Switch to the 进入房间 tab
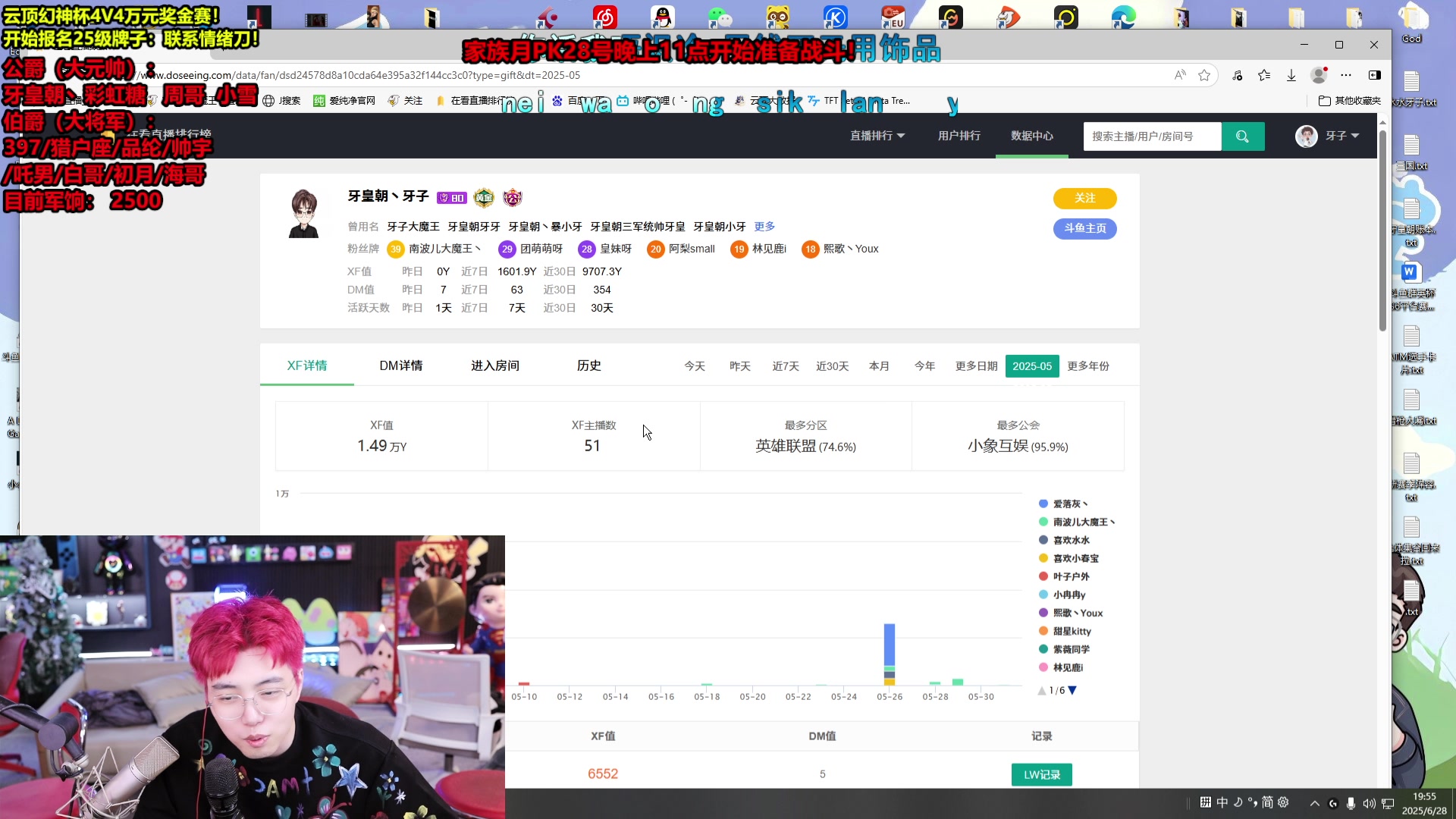The image size is (1456, 819). [495, 366]
